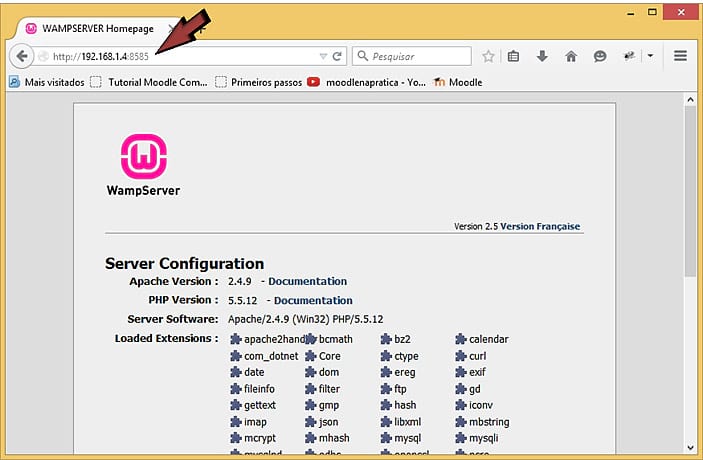Open the URL history dropdown arrow
The width and height of the screenshot is (703, 460).
tap(323, 56)
